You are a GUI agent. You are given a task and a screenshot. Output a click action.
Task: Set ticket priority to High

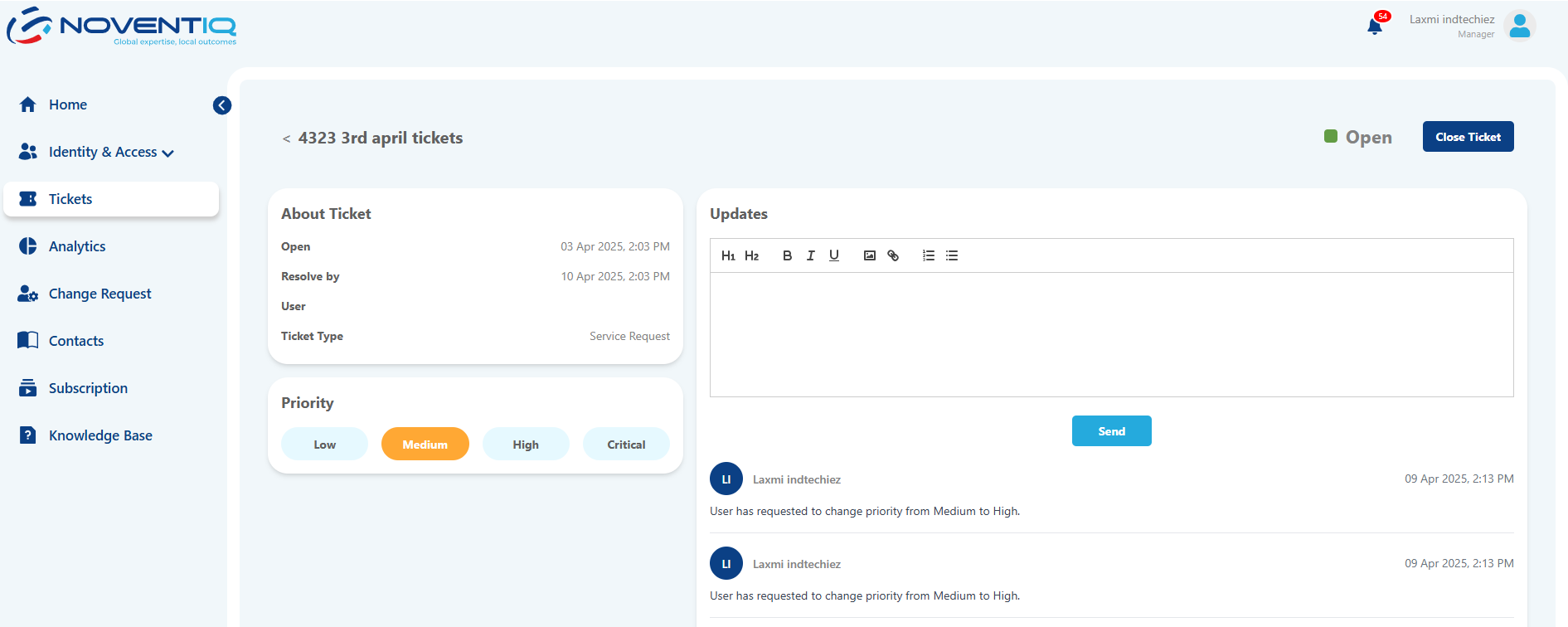526,445
